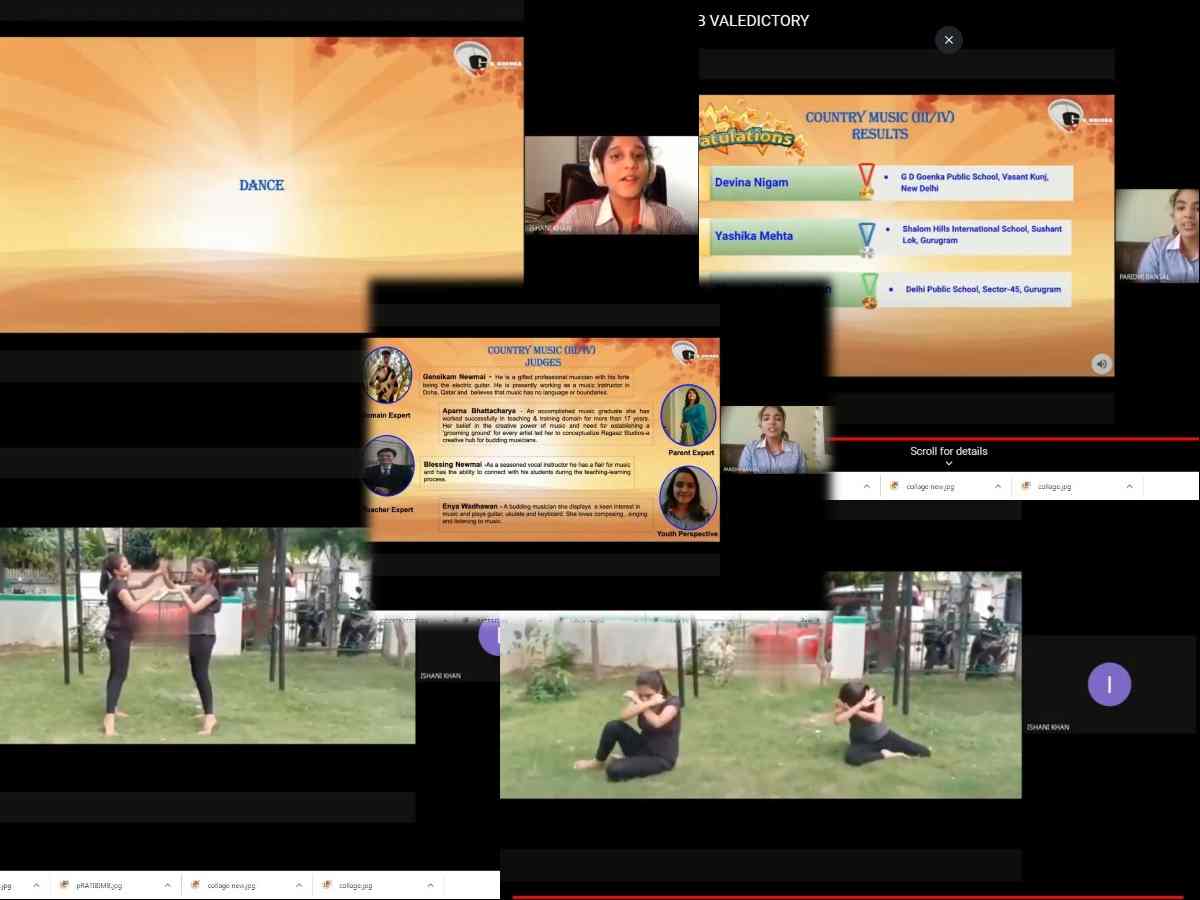
Task: Click the pRATIBM8.jpg file icon
Action: click(x=65, y=885)
